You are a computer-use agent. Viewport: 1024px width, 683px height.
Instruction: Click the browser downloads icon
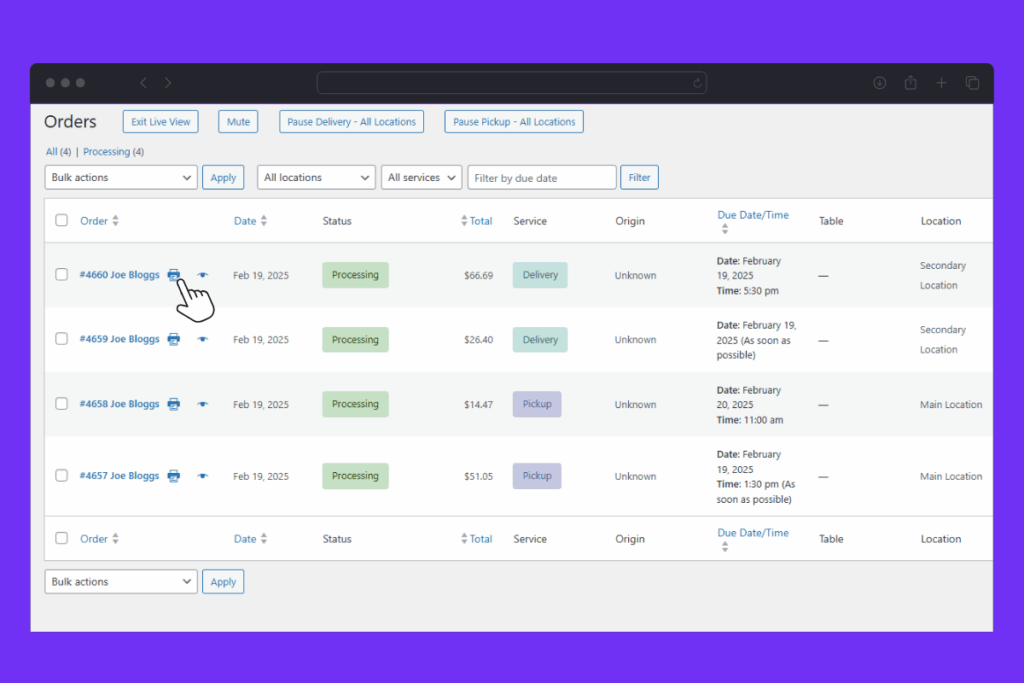[880, 83]
